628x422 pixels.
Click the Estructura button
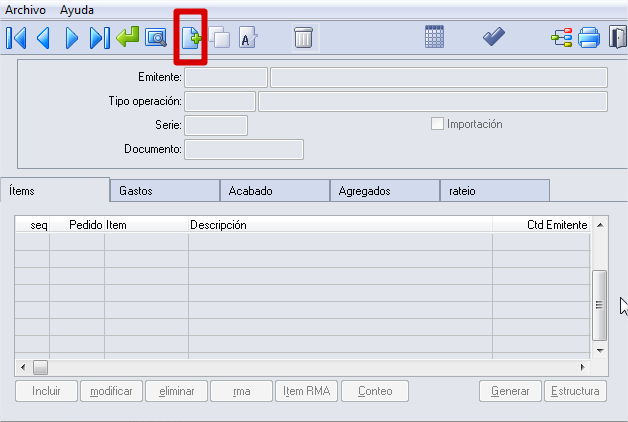point(575,391)
